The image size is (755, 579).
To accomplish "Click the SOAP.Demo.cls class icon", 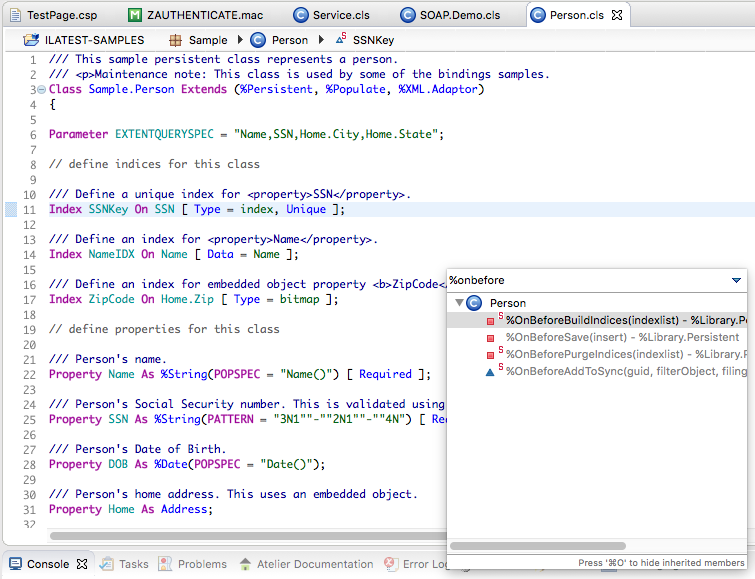I will coord(407,15).
